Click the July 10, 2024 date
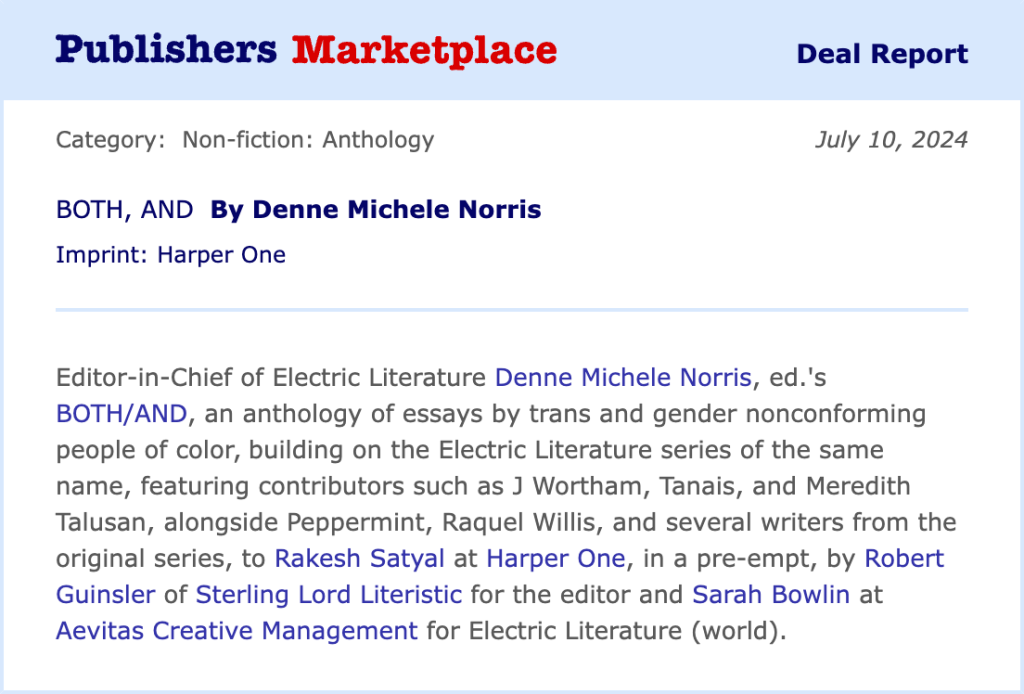Screen dimensions: 1024x694 891,140
